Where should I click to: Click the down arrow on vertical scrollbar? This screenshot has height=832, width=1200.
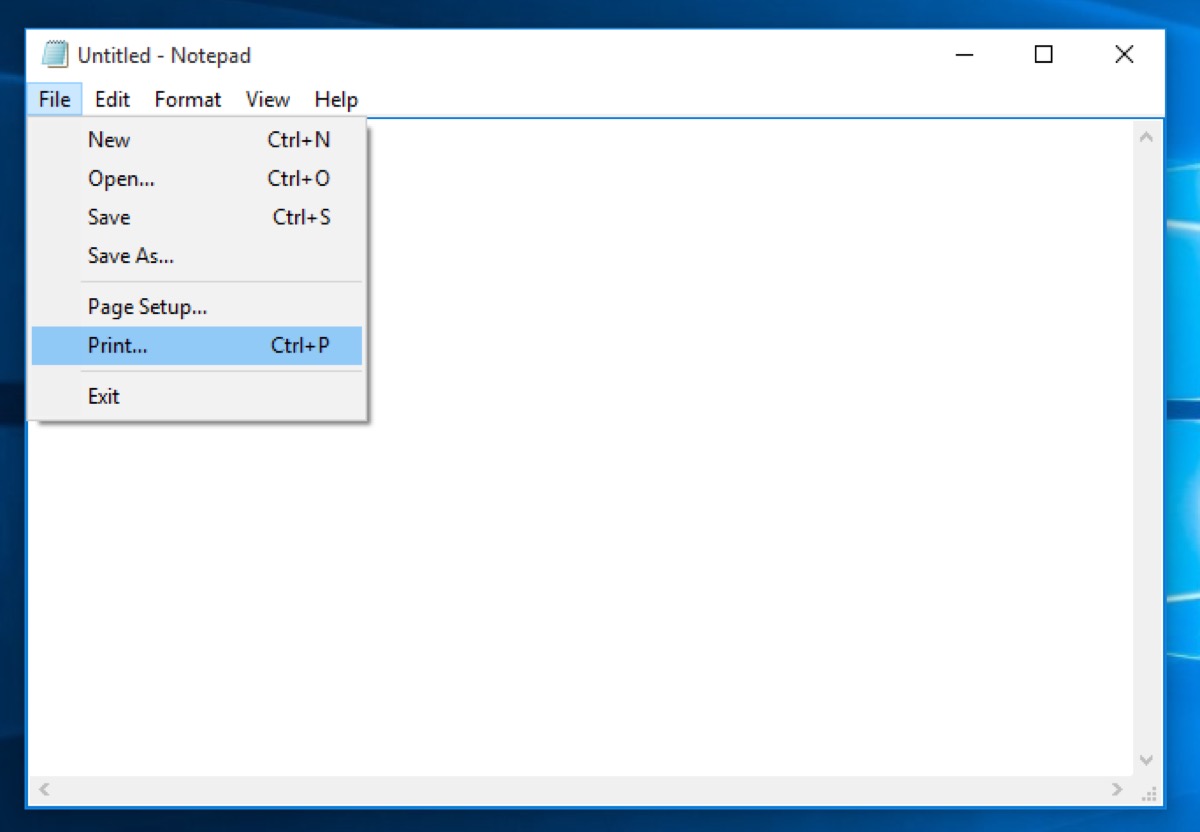(x=1148, y=759)
